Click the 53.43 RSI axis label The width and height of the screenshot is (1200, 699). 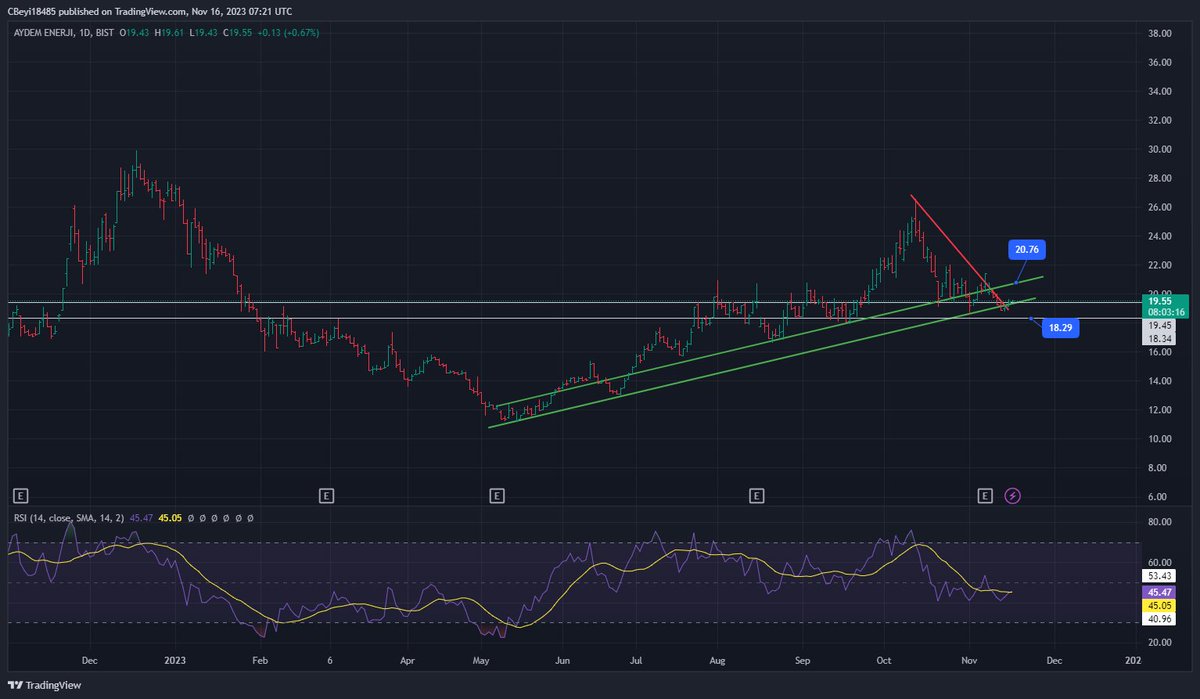pos(1160,577)
